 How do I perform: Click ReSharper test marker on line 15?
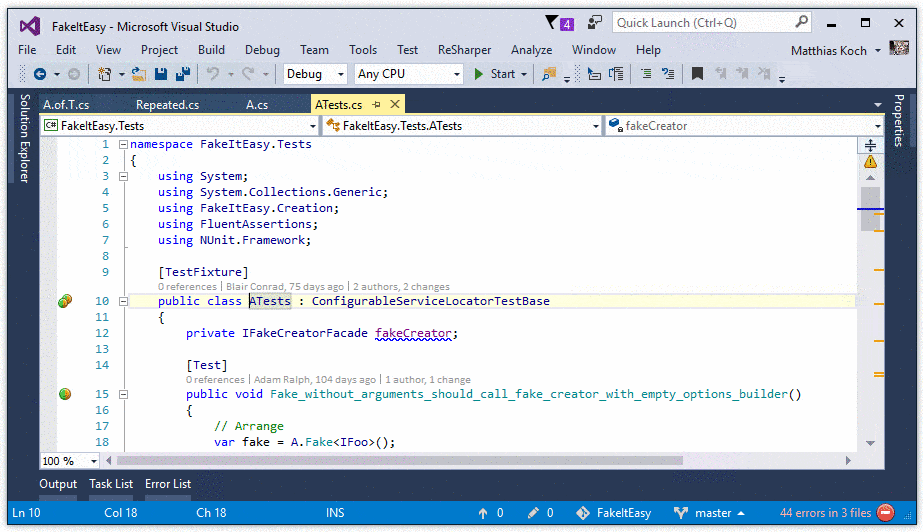coord(65,394)
